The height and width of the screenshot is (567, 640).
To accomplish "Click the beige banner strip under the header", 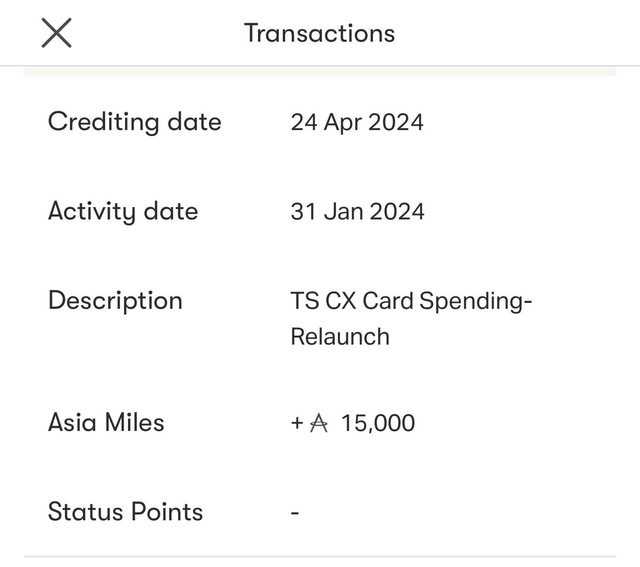I will 320,72.
